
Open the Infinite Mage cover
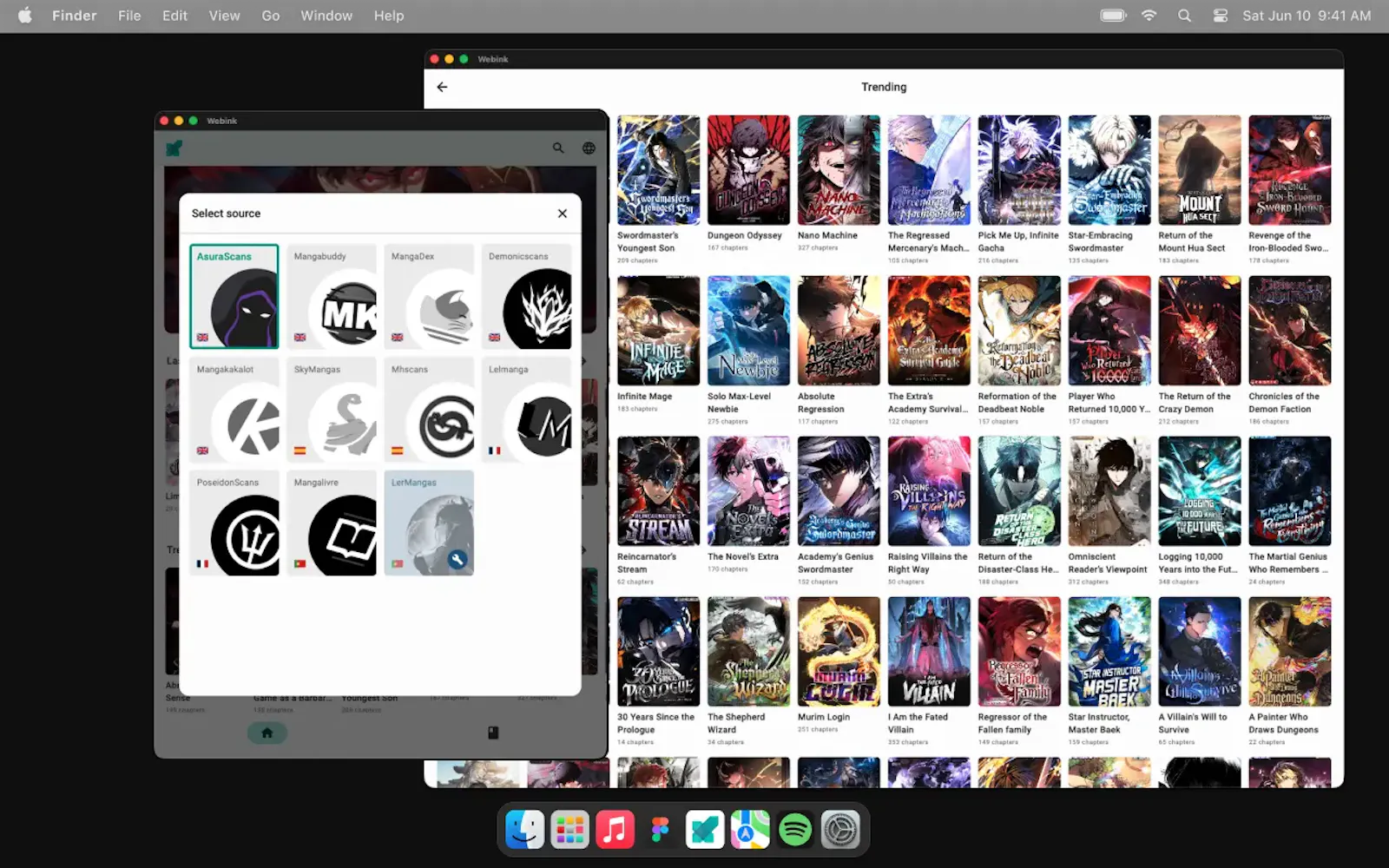coord(658,331)
